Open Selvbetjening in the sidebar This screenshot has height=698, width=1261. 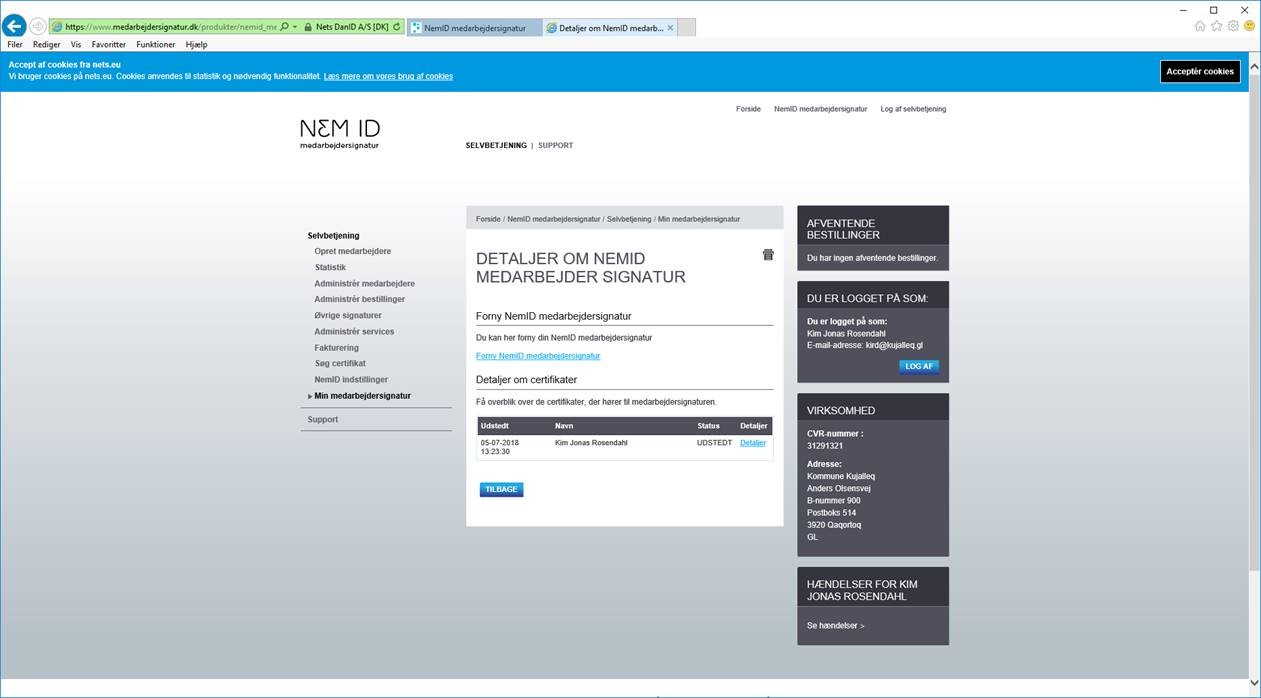[x=333, y=236]
